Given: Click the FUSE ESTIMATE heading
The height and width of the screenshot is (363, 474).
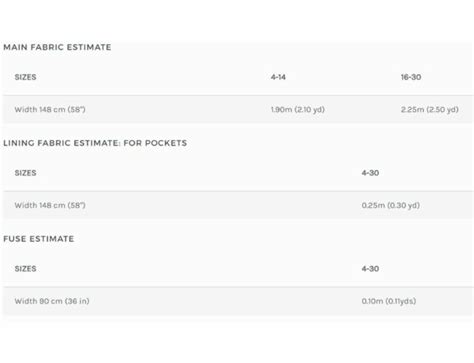Looking at the screenshot, I should [x=39, y=239].
